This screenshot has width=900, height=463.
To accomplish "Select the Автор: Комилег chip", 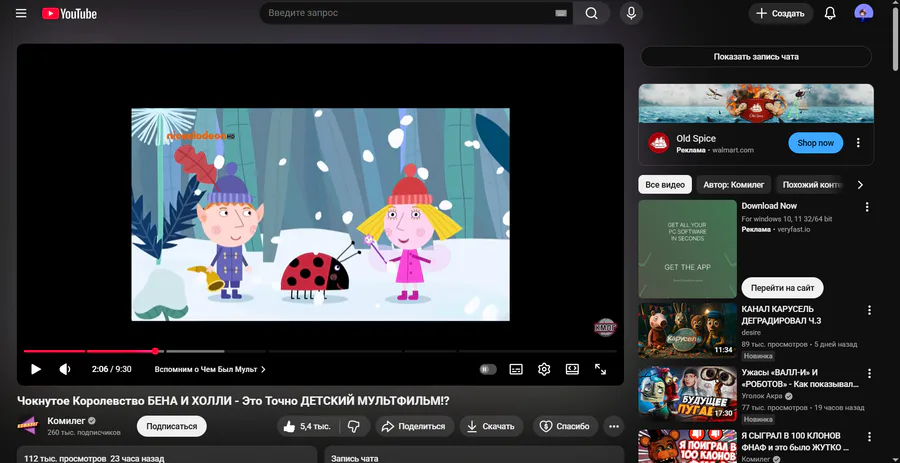I will pyautogui.click(x=734, y=185).
